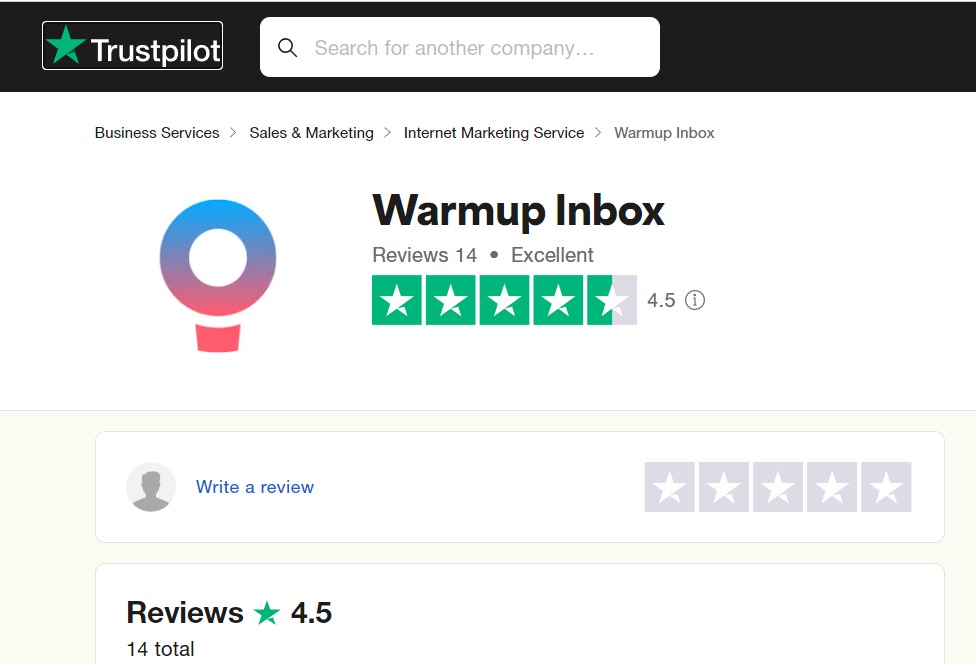Navigate to Internet Marketing Service breadcrumb

tap(494, 133)
